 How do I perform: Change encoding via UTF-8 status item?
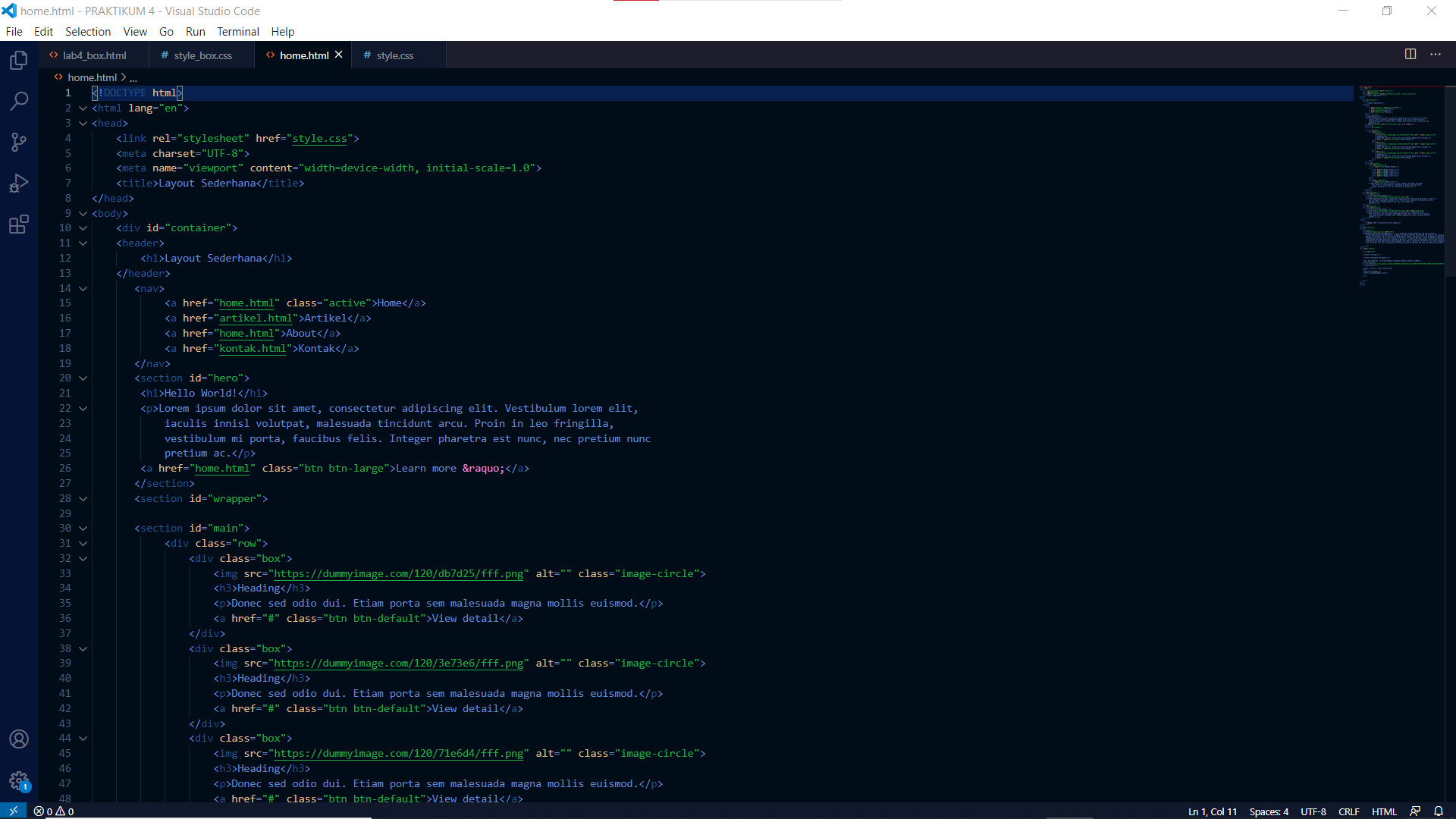click(x=1313, y=811)
